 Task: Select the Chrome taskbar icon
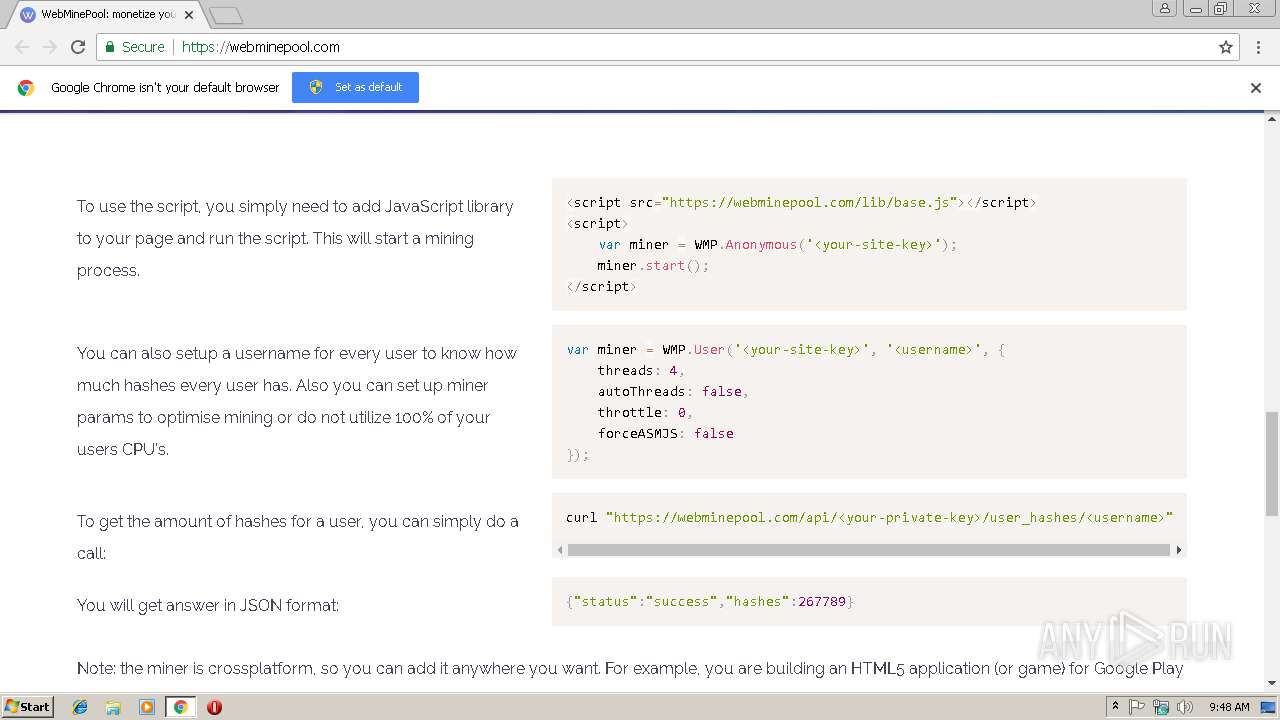[x=180, y=707]
